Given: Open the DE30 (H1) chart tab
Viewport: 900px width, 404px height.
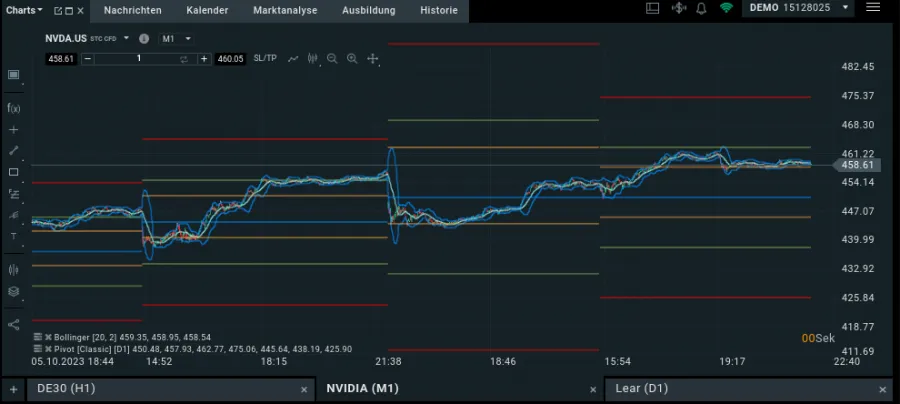Looking at the screenshot, I should (x=65, y=389).
